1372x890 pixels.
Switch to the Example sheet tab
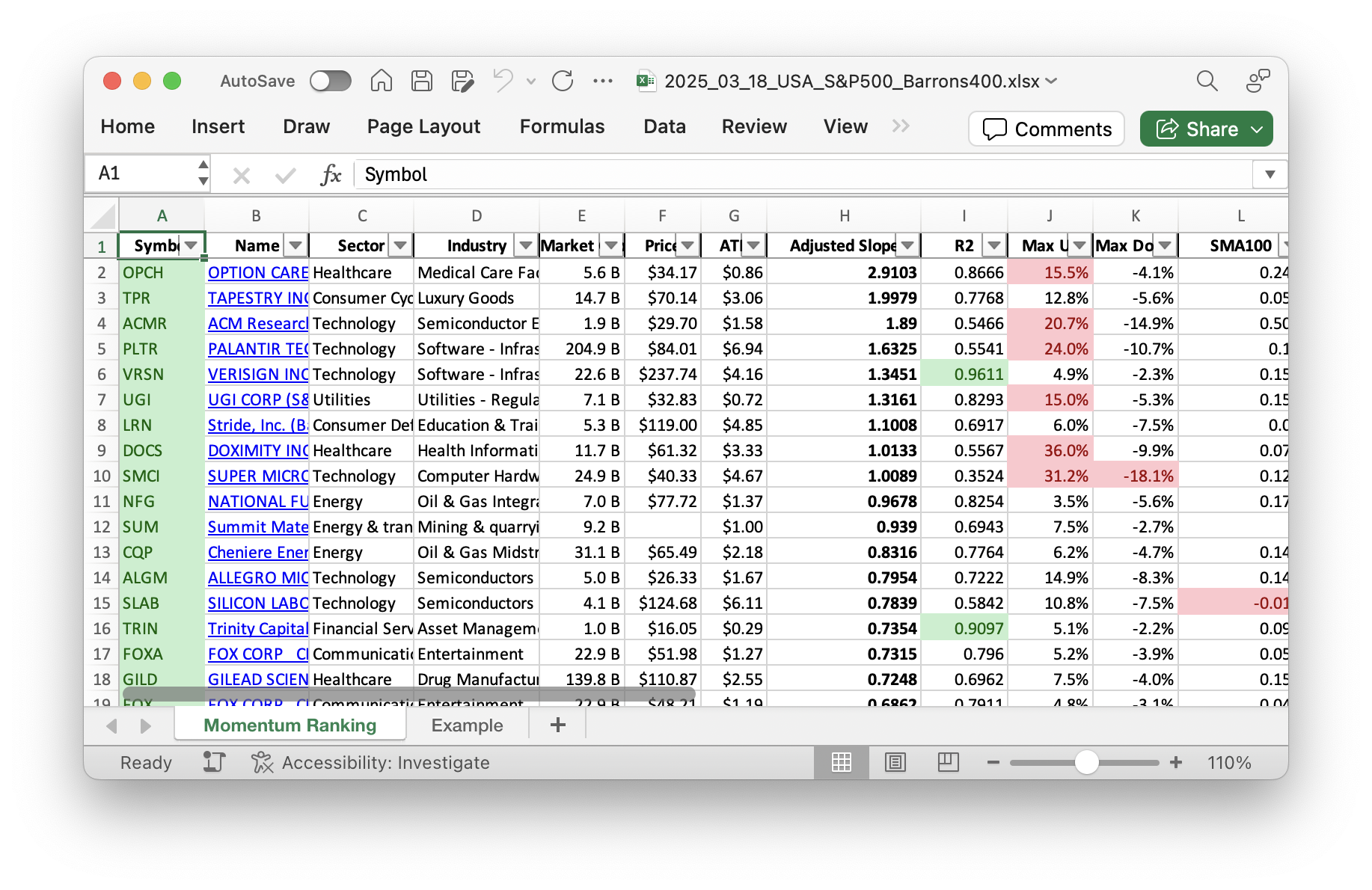[x=467, y=725]
